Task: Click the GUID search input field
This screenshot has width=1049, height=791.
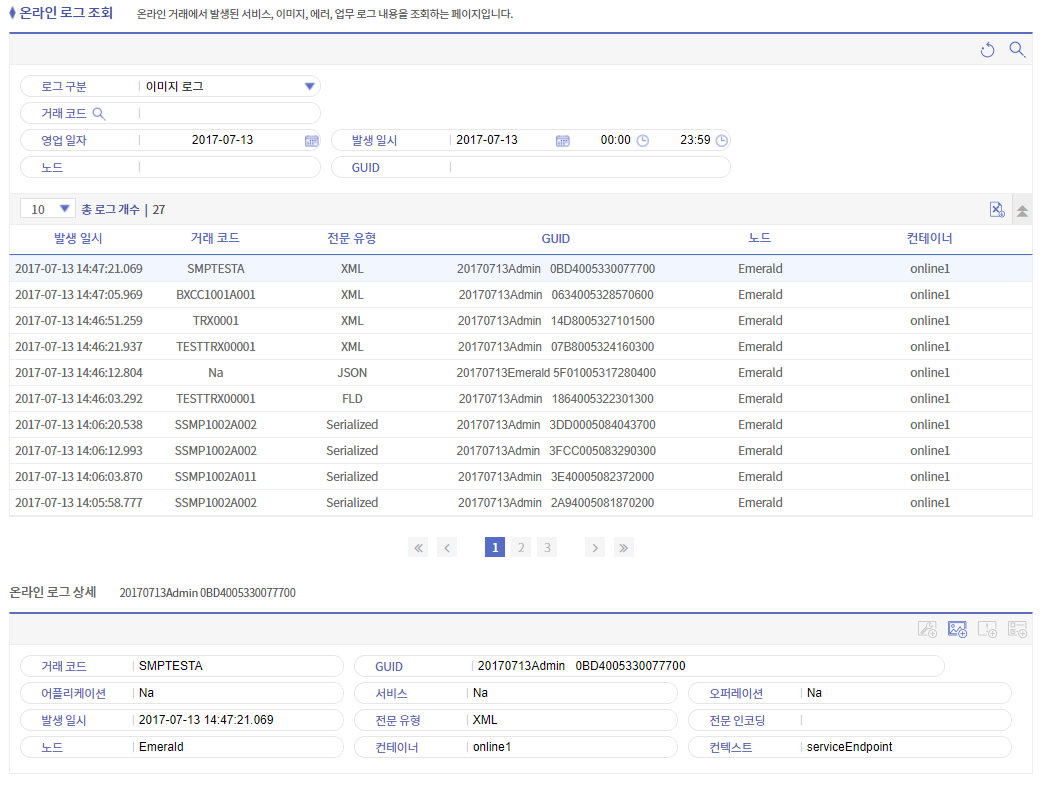Action: point(589,167)
